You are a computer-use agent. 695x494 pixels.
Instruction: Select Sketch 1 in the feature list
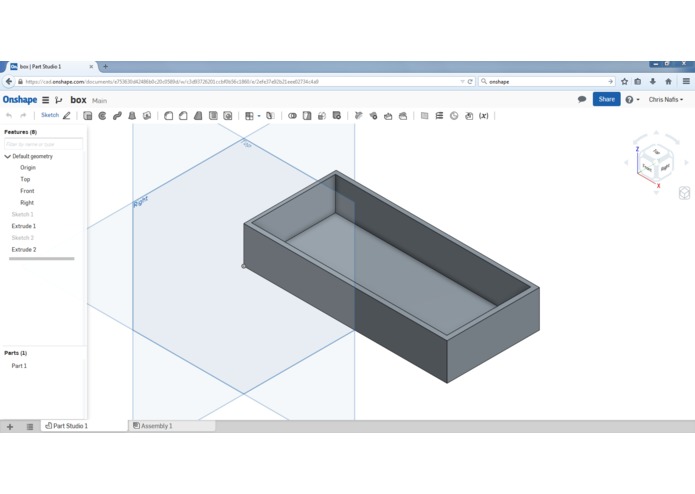[23, 214]
